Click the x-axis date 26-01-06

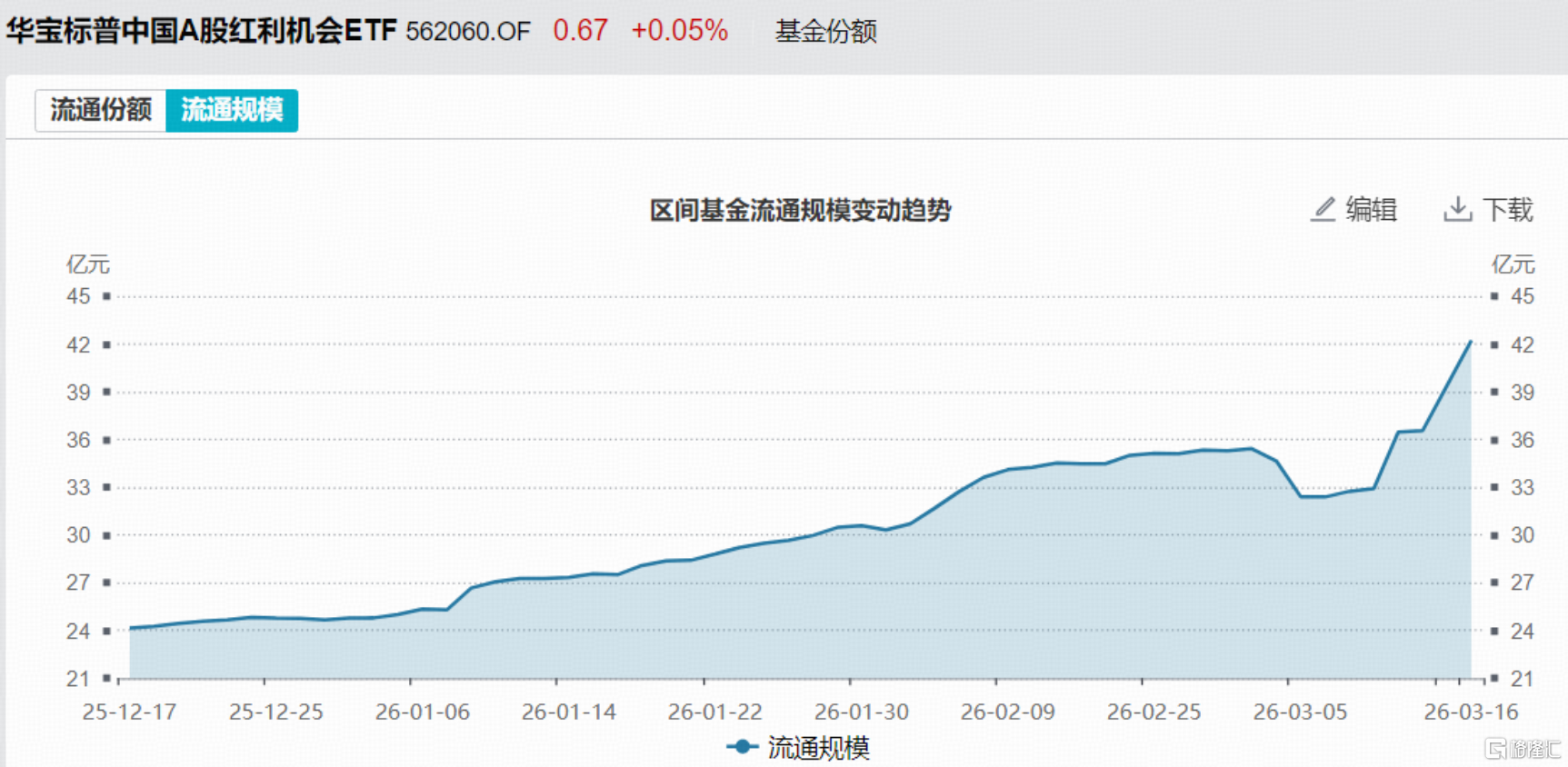[x=423, y=712]
